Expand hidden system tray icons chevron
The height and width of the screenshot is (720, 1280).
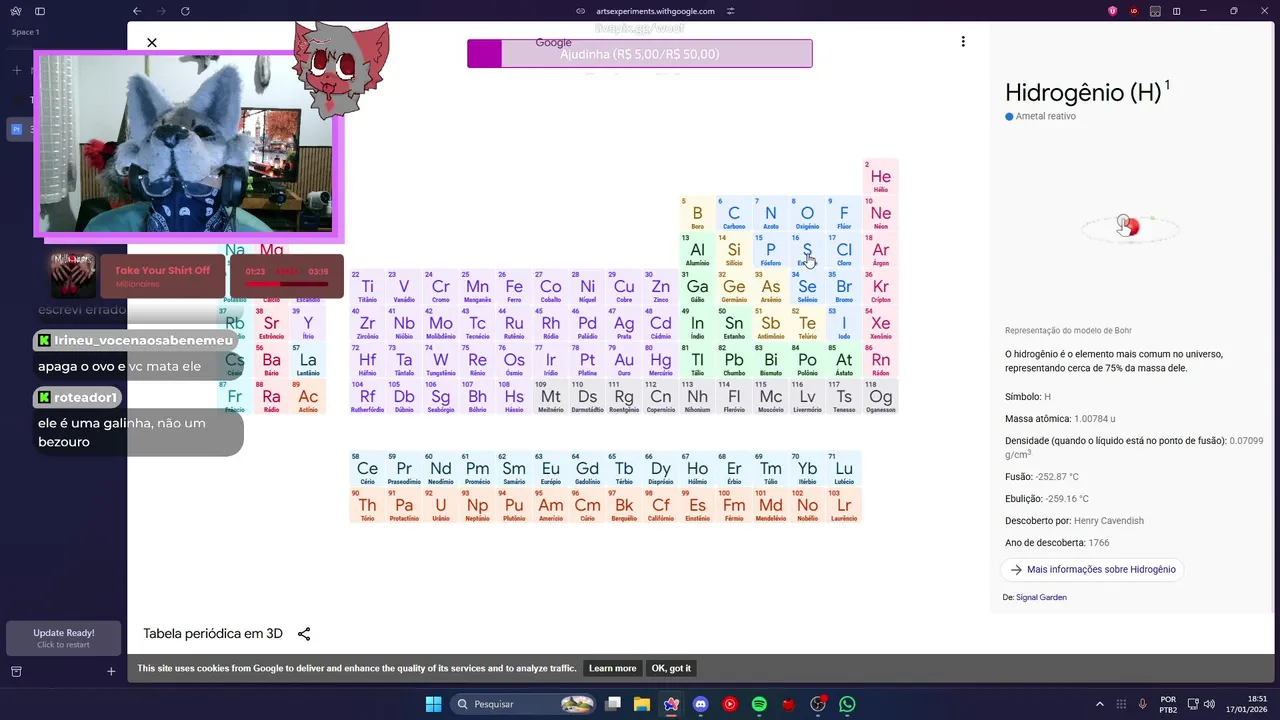click(1100, 704)
